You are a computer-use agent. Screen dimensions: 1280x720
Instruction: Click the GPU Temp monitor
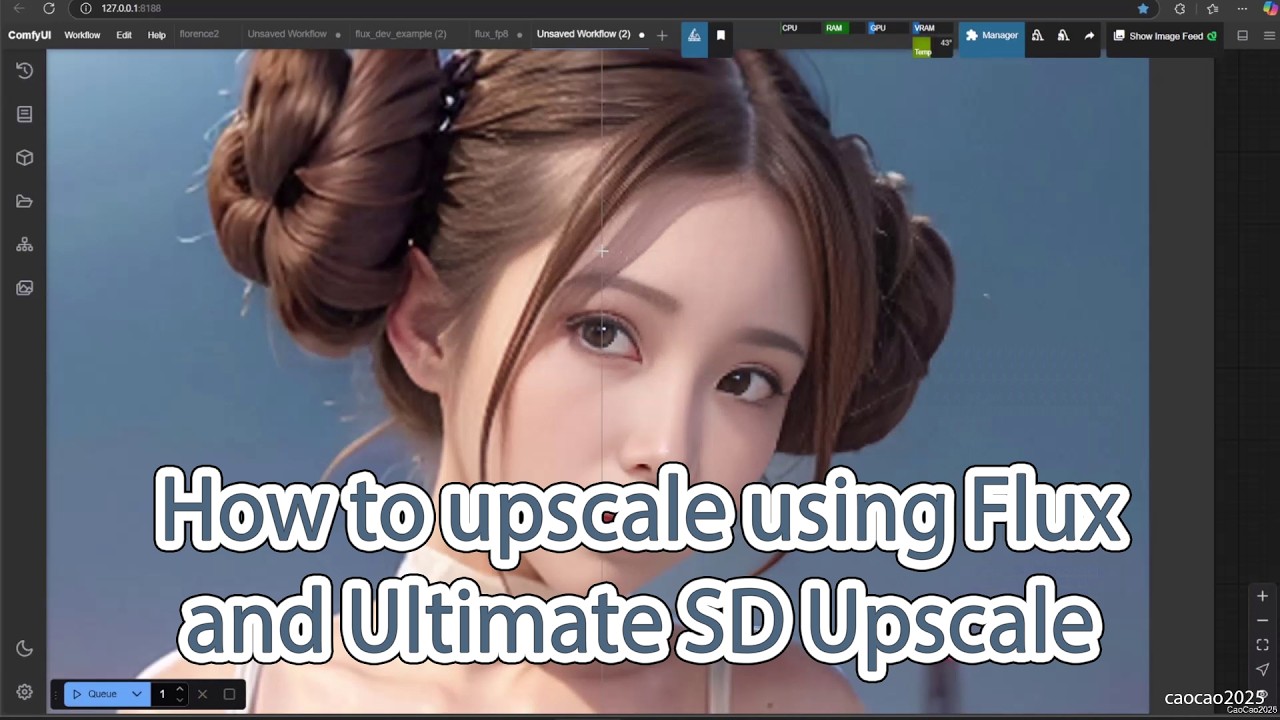(x=931, y=47)
